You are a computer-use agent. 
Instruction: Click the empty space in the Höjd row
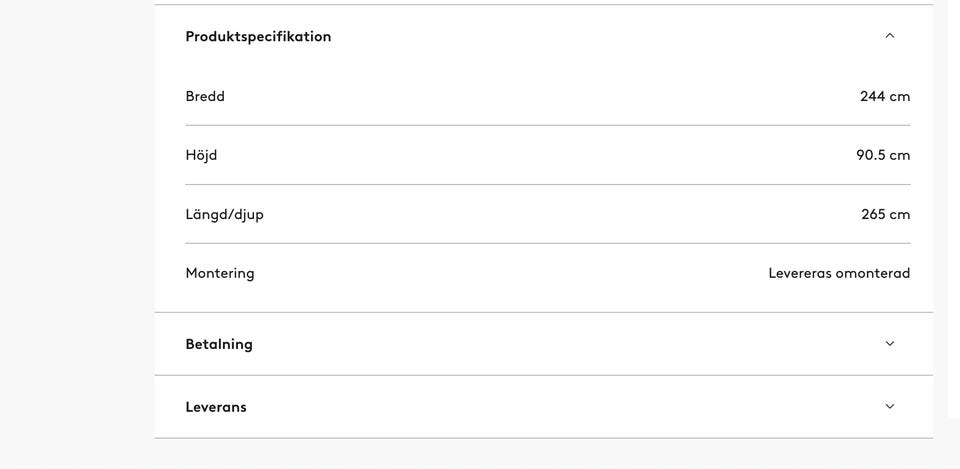(540, 155)
